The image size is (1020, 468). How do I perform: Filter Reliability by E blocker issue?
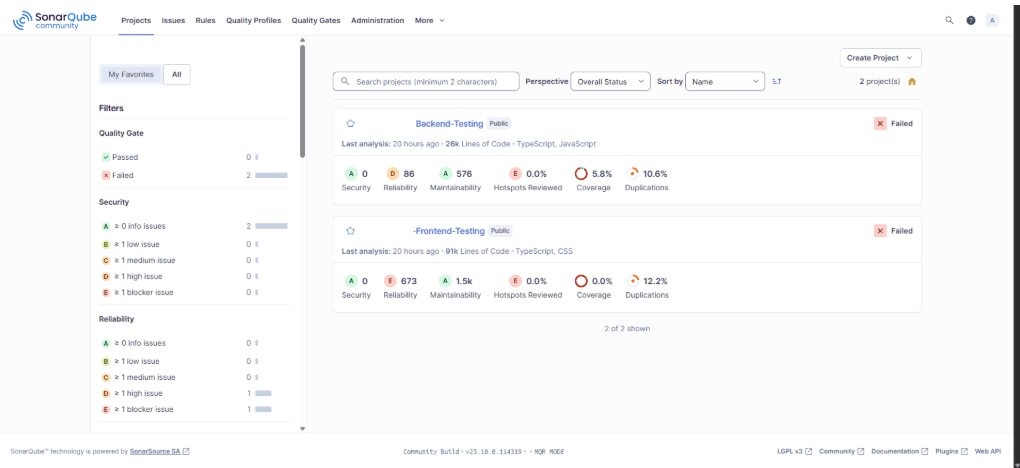[193, 409]
